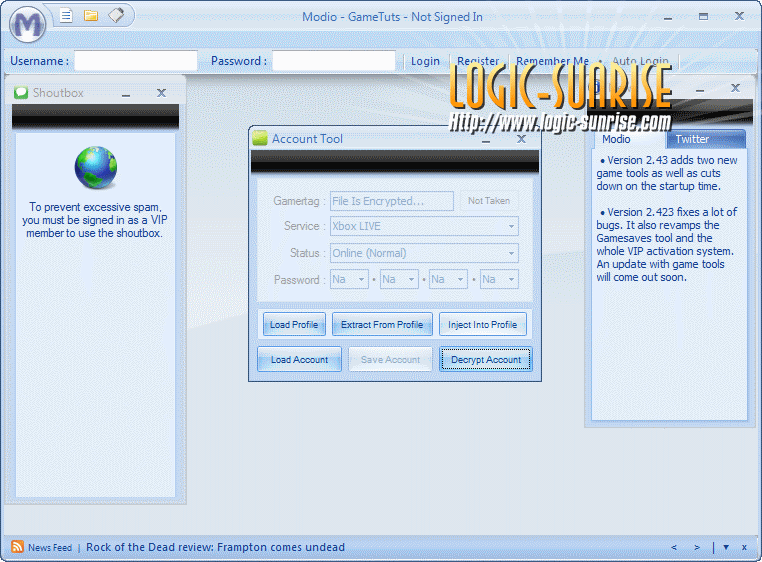Image resolution: width=762 pixels, height=562 pixels.
Task: Click the new document icon in title bar
Action: 66,16
